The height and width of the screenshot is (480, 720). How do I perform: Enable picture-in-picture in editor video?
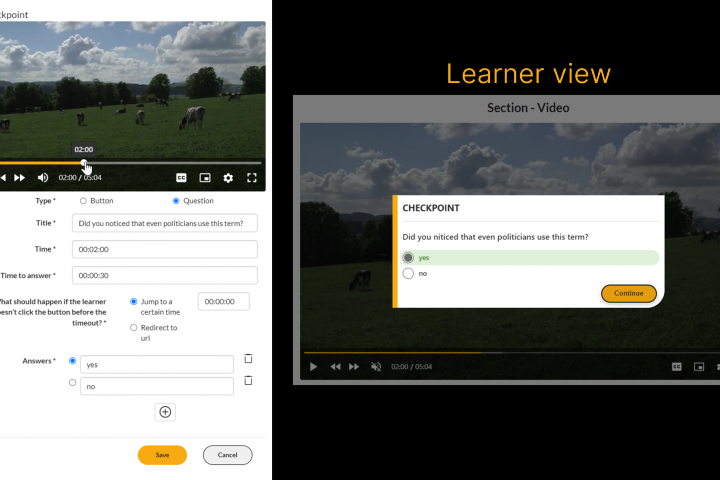click(x=205, y=178)
